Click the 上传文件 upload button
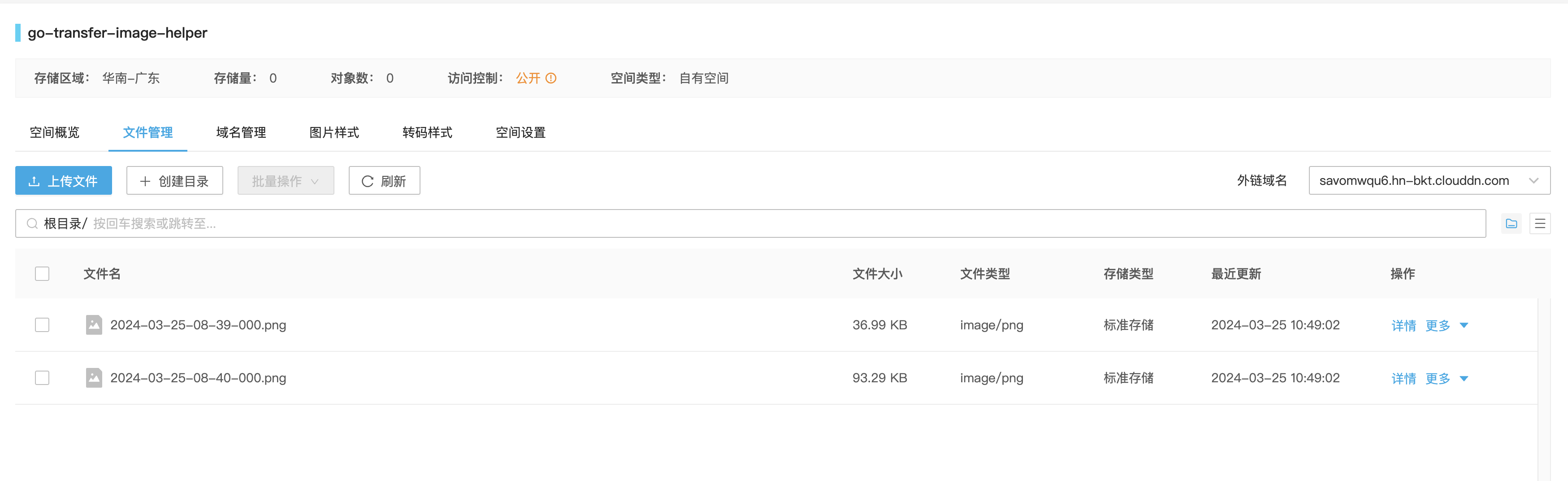Image resolution: width=1568 pixels, height=481 pixels. (x=63, y=180)
